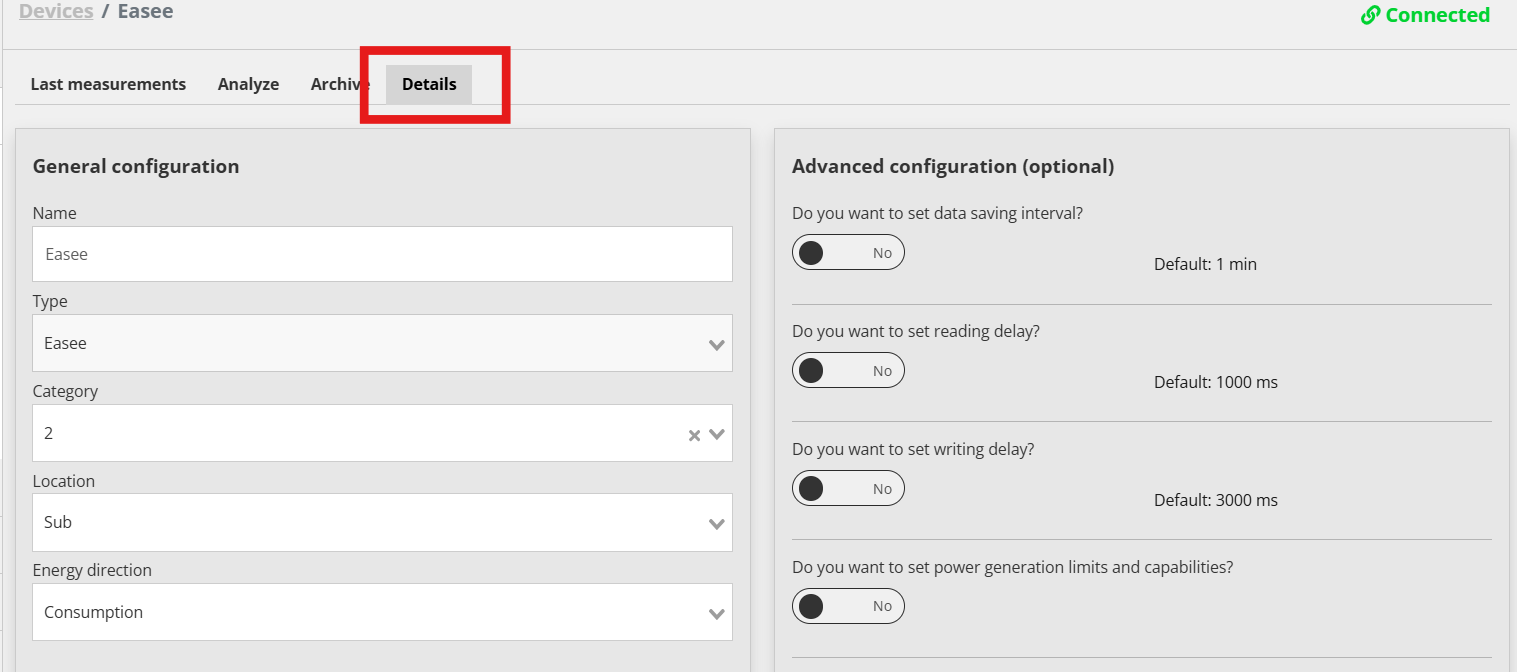This screenshot has width=1517, height=672.
Task: Click the 'Advanced configuration (optional)' heading
Action: [x=953, y=166]
